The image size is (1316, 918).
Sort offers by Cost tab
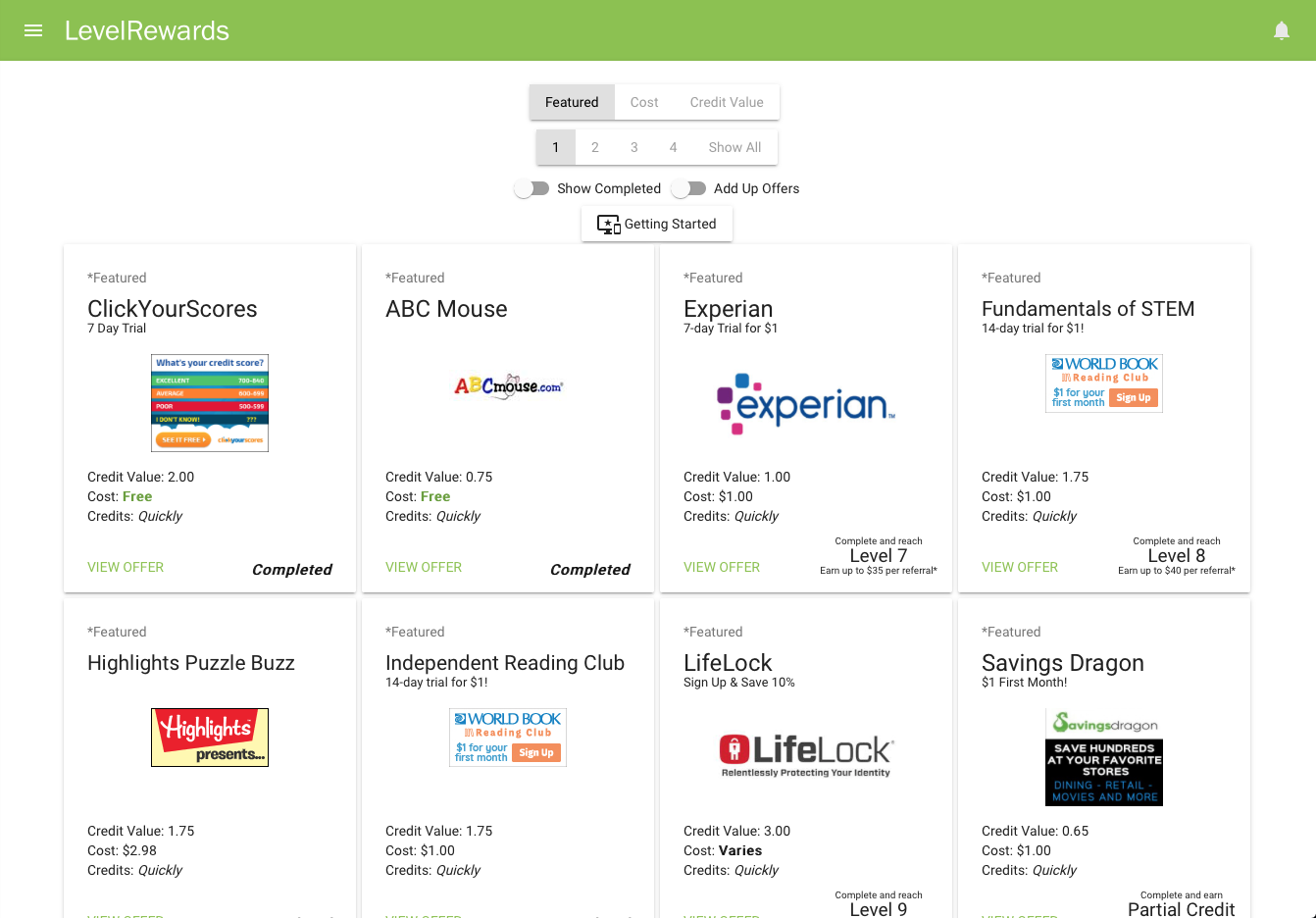[x=644, y=102]
